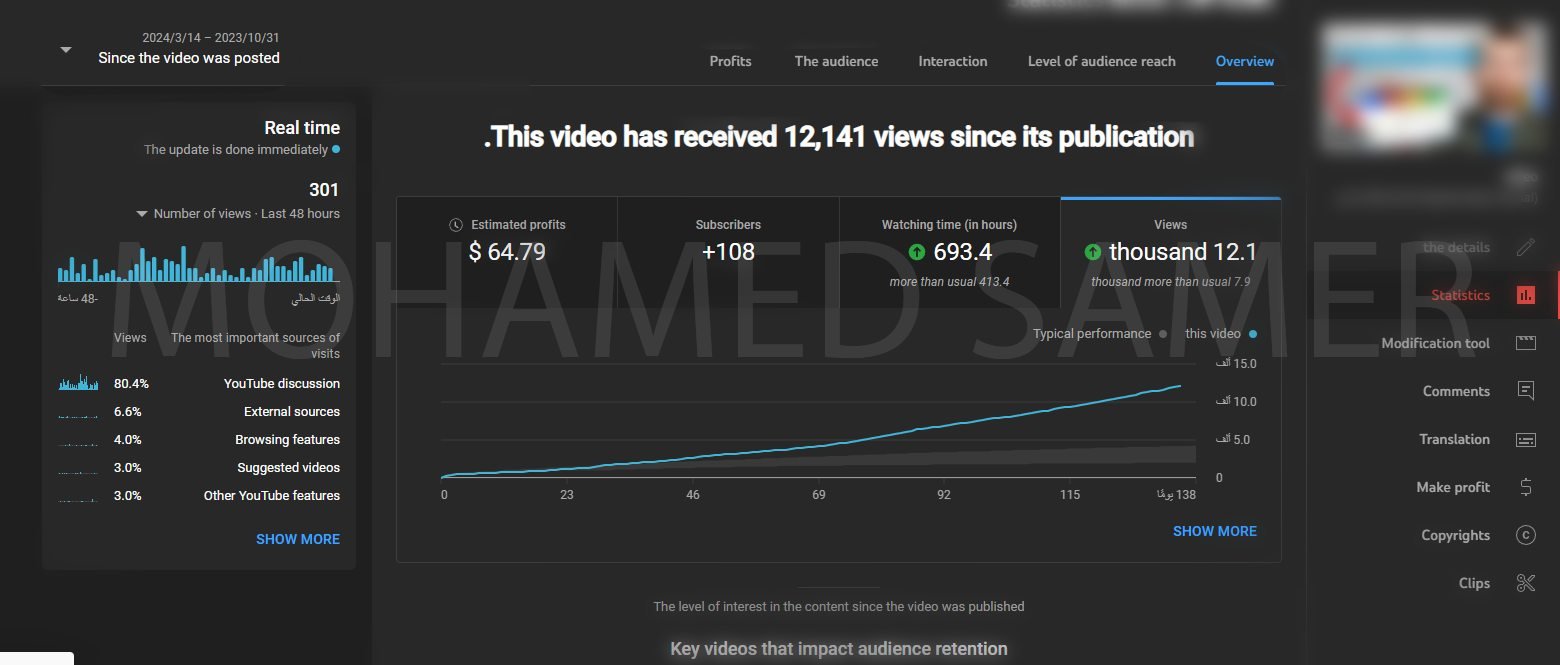Click the more than usual 413.4 text
The image size is (1560, 665).
point(949,282)
